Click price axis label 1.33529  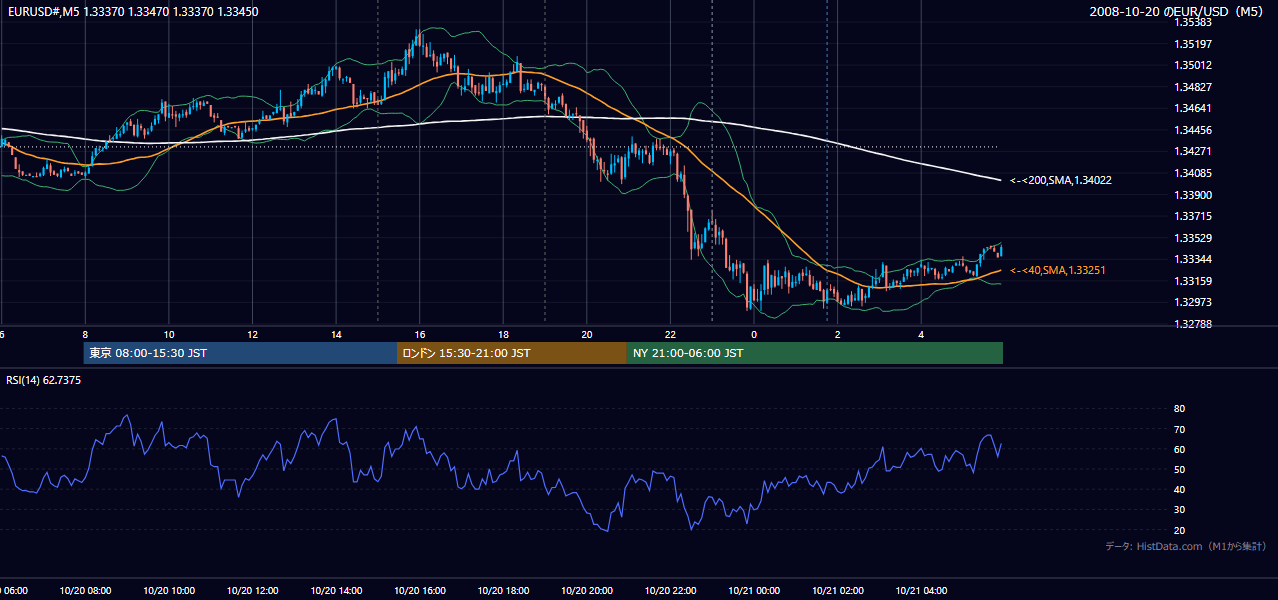(x=1193, y=238)
